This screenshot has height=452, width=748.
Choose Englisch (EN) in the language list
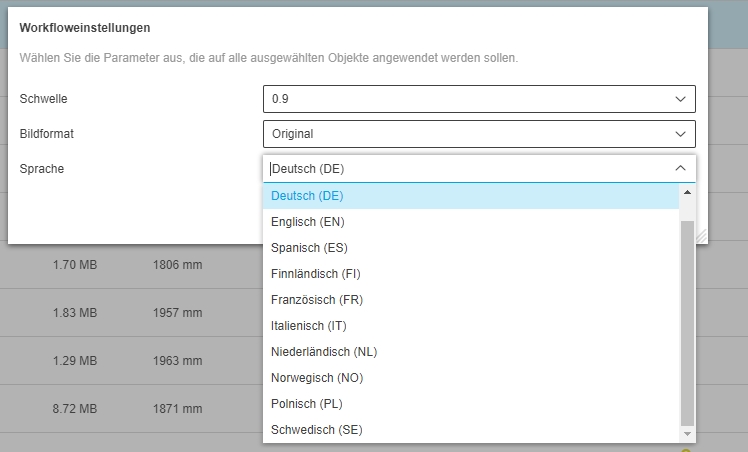308,222
